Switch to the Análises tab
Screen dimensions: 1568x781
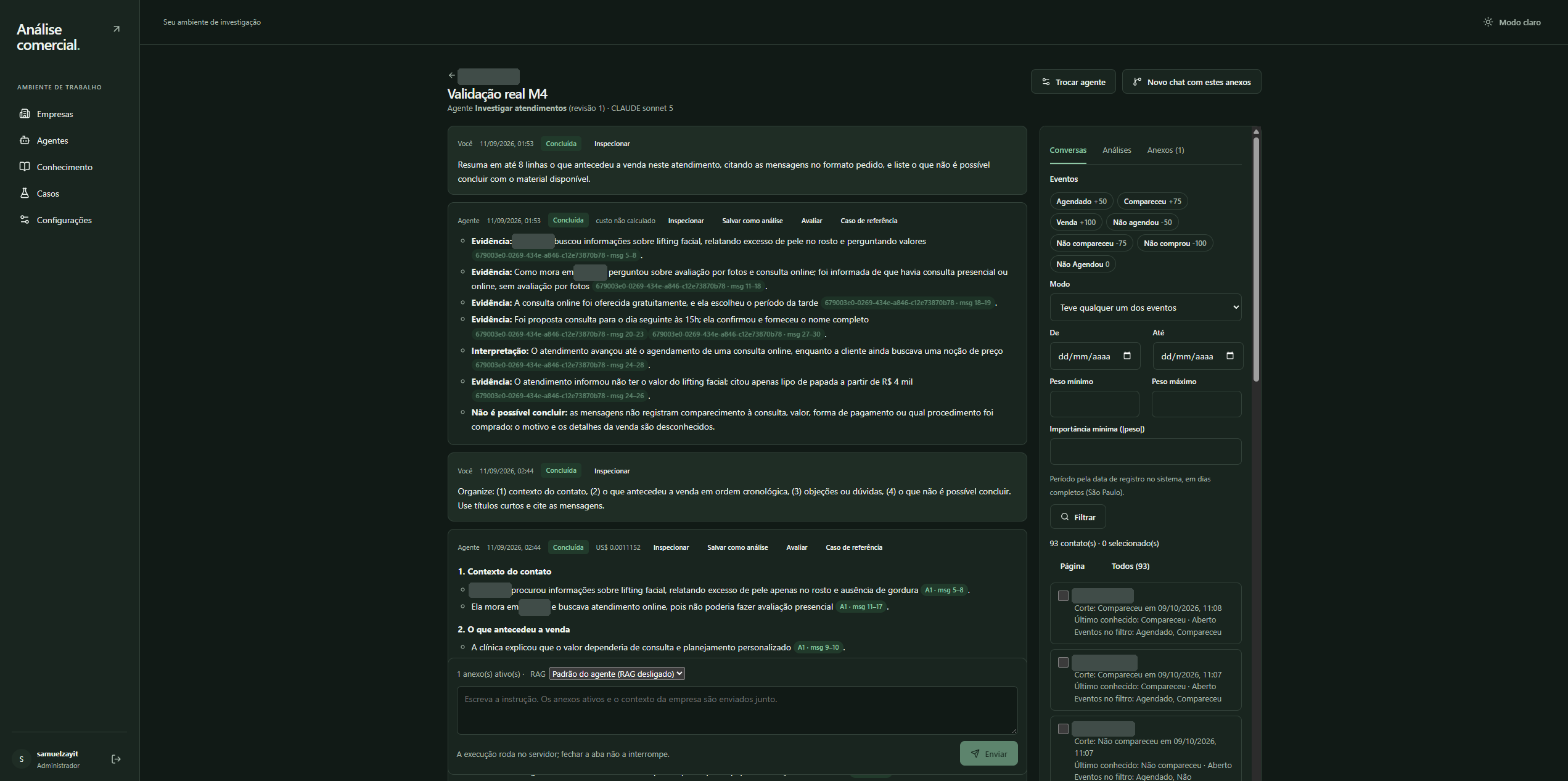1117,150
